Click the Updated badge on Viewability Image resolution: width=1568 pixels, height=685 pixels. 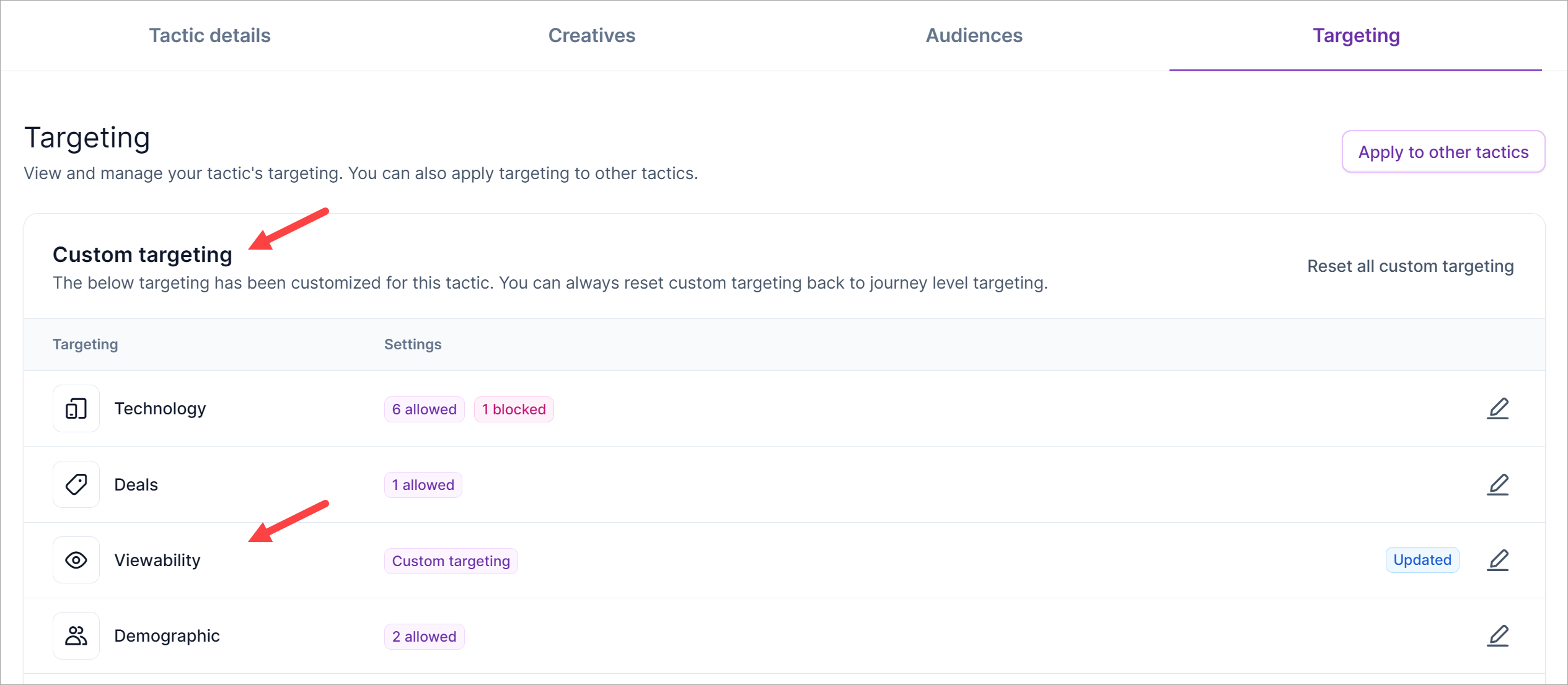click(x=1422, y=560)
